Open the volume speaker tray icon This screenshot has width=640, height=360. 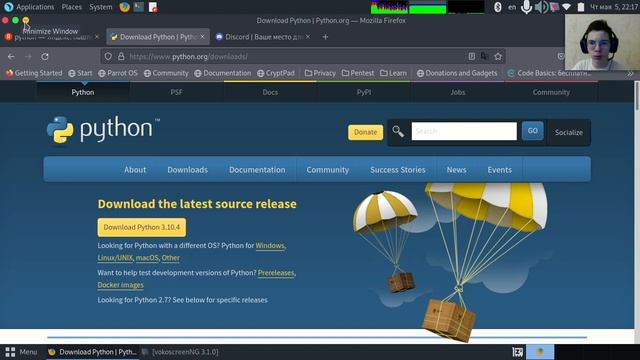click(x=541, y=7)
